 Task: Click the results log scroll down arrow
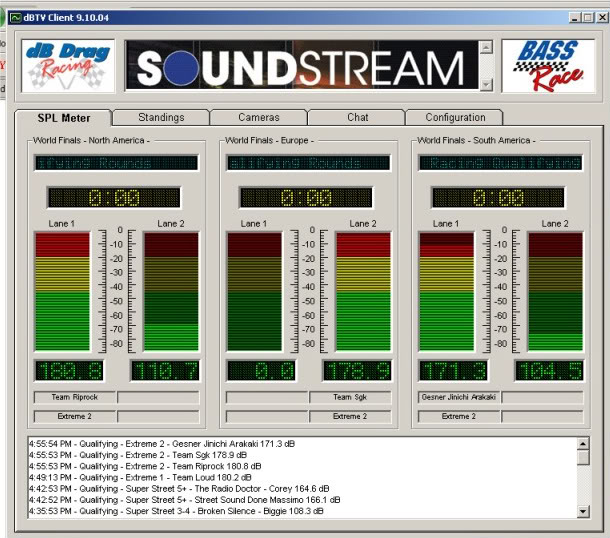tap(583, 511)
